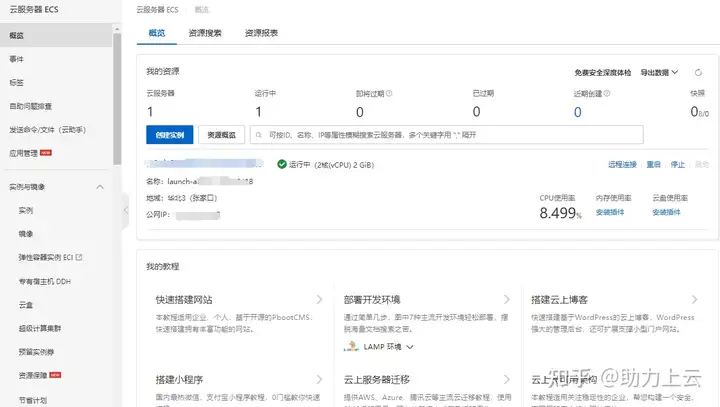
Task: Open the LAMP 环境 dropdown
Action: 388,347
